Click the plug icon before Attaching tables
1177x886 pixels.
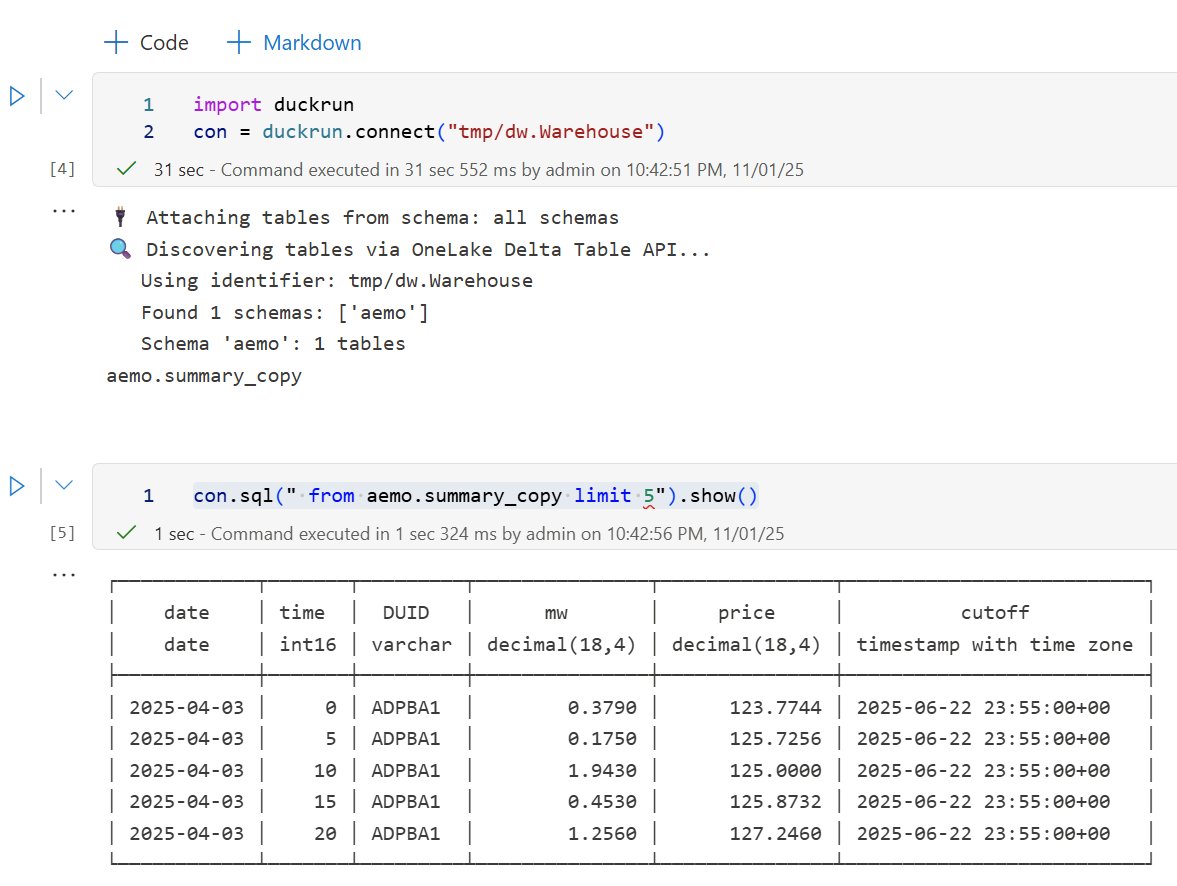coord(120,217)
